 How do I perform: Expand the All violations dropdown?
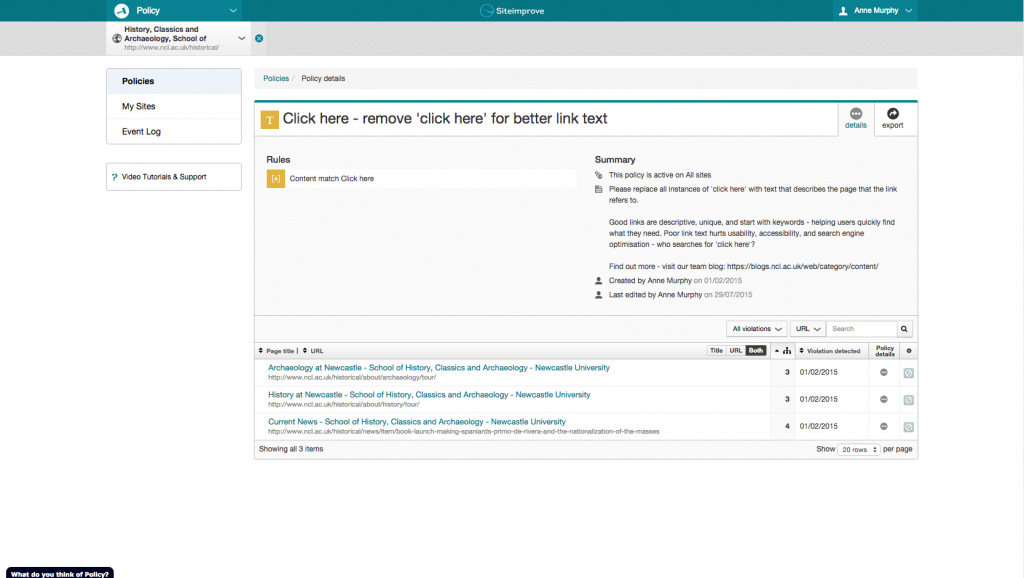(x=756, y=329)
